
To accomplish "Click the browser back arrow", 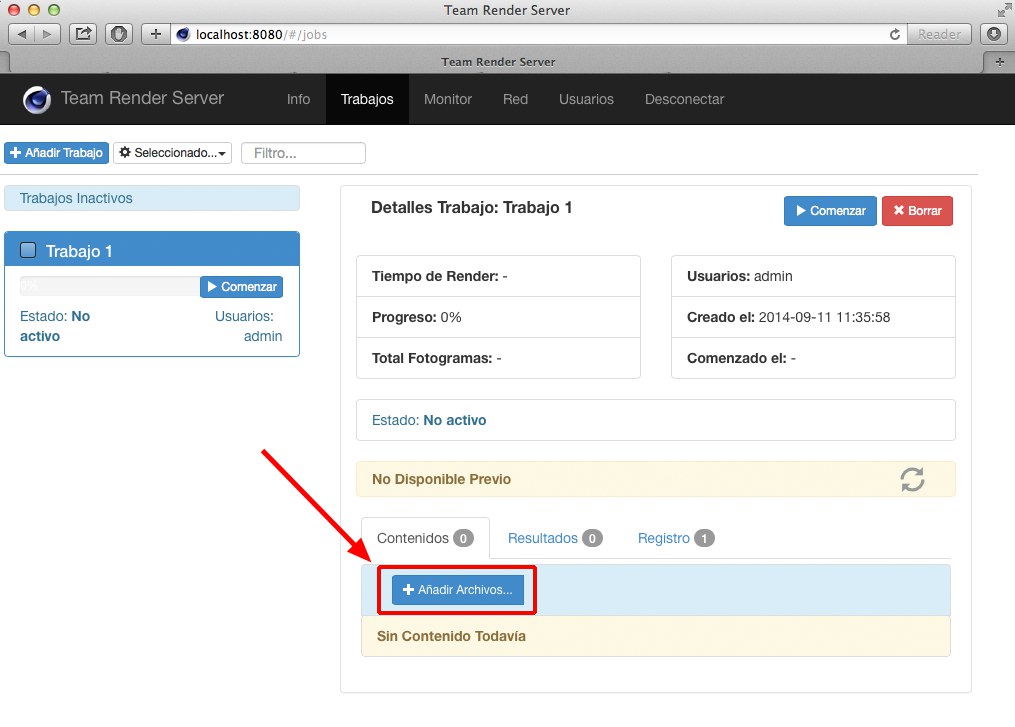I will pyautogui.click(x=22, y=34).
